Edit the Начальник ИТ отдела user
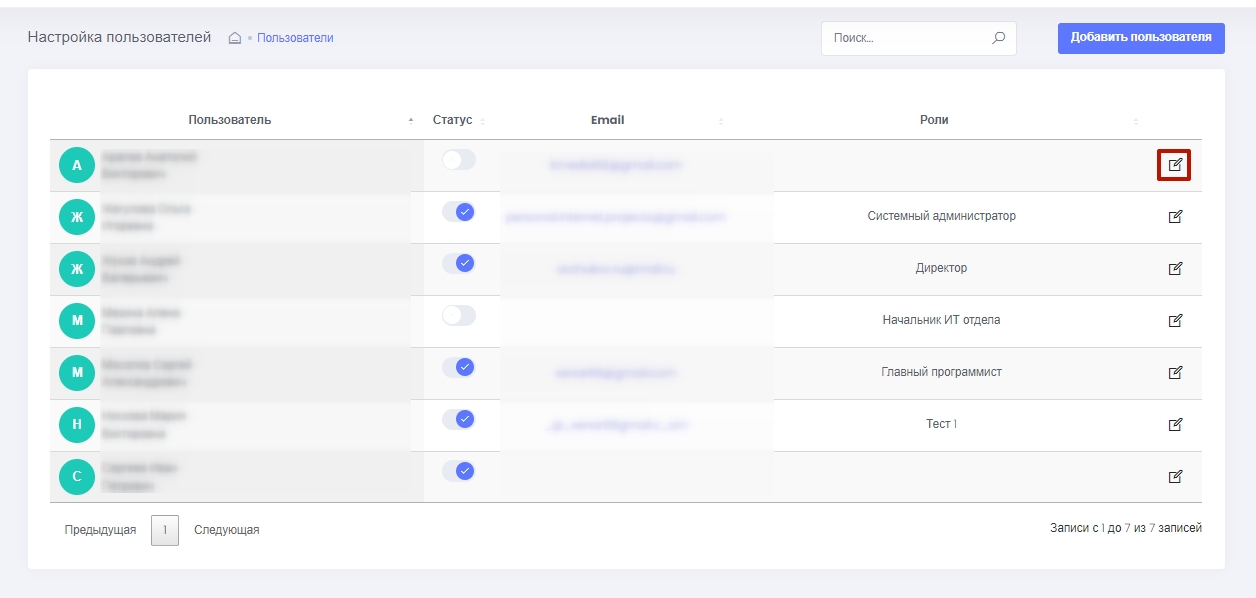This screenshot has width=1256, height=598. pyautogui.click(x=1175, y=320)
